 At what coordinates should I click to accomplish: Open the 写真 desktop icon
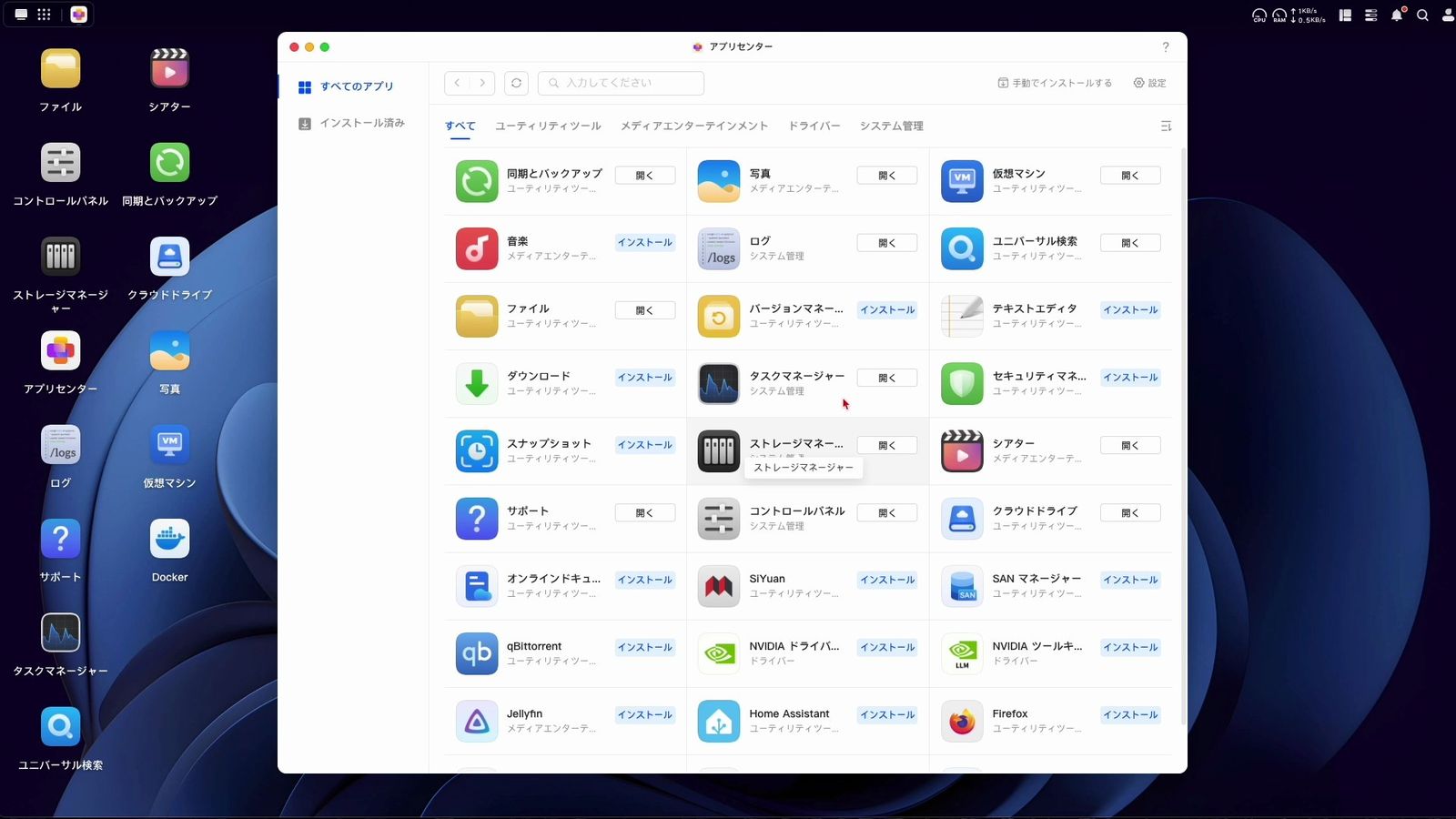pos(169,351)
